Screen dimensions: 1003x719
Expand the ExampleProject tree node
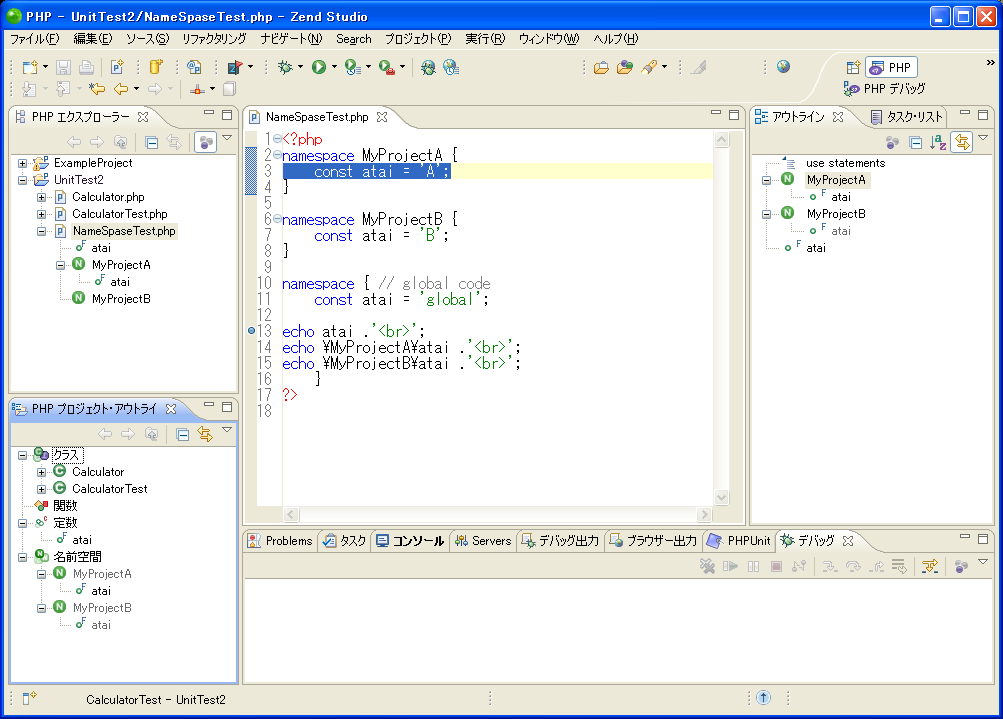tap(23, 163)
